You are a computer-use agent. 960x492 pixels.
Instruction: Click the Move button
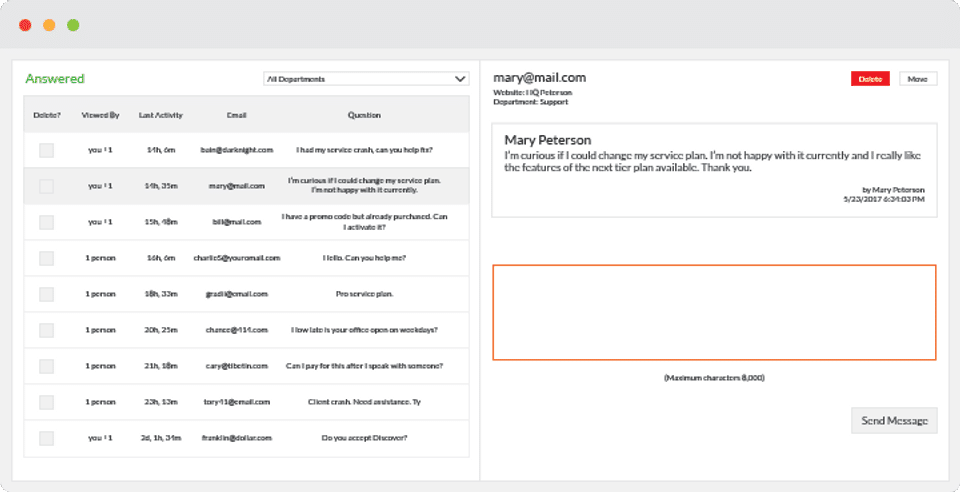tap(918, 78)
